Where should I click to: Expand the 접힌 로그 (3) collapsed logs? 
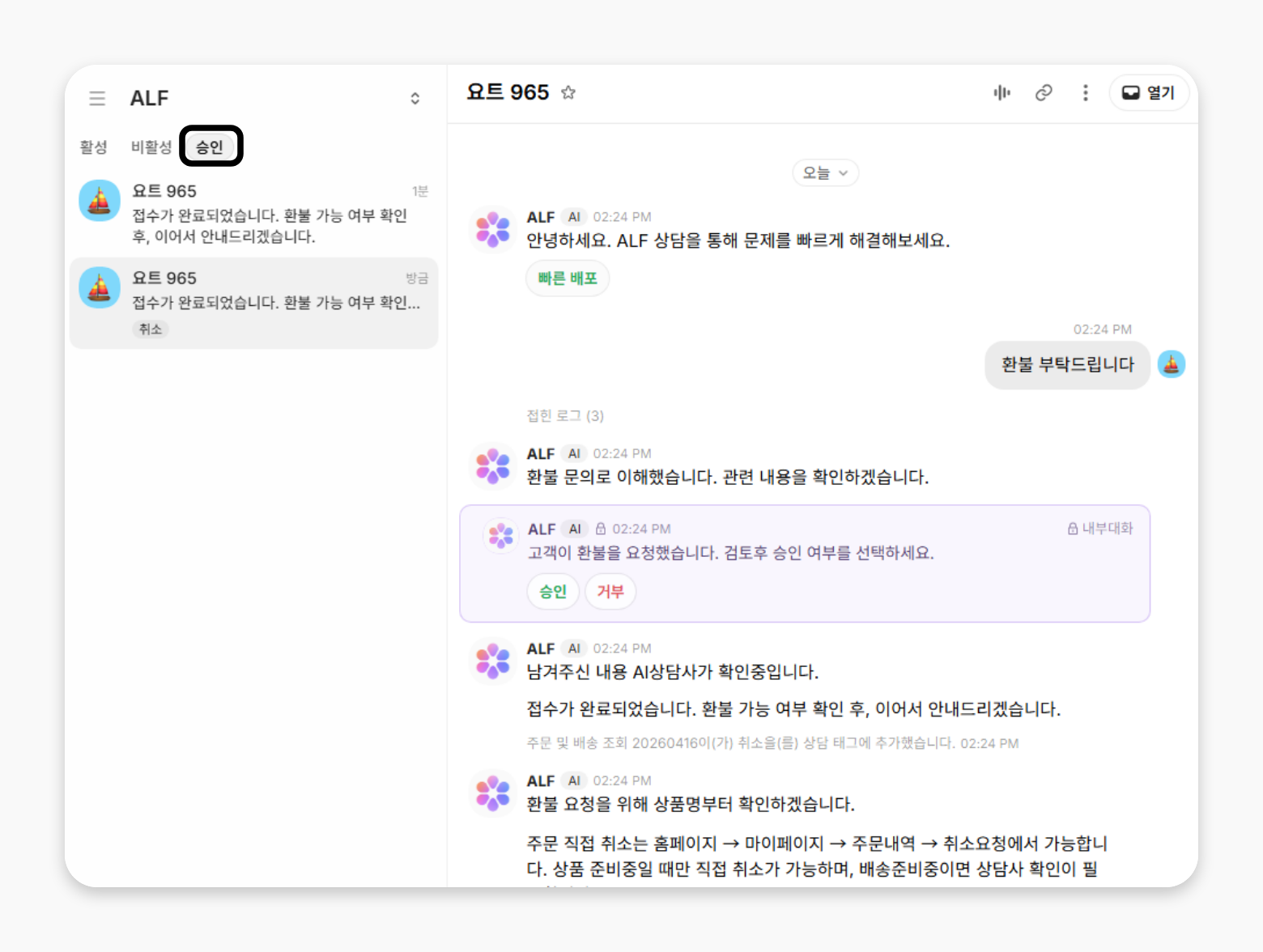(565, 415)
